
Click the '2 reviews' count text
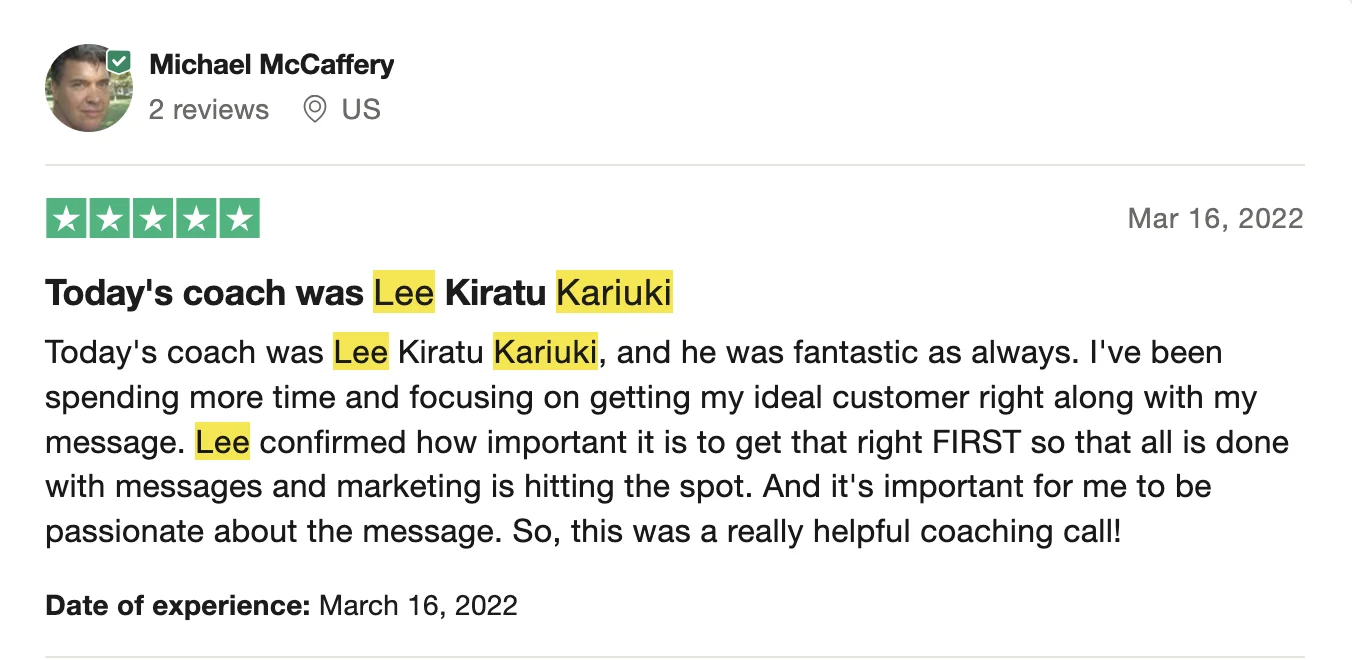point(209,109)
